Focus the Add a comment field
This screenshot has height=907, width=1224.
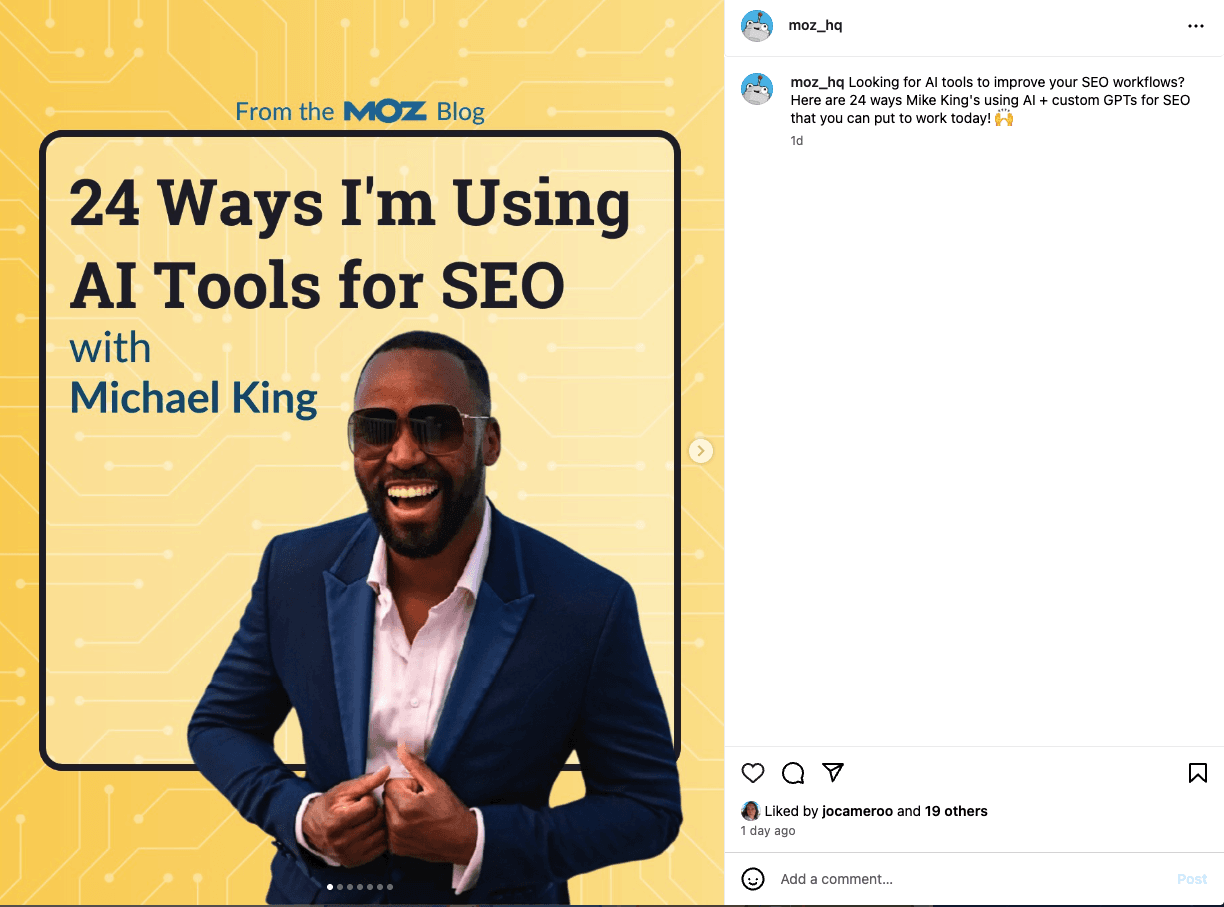970,879
